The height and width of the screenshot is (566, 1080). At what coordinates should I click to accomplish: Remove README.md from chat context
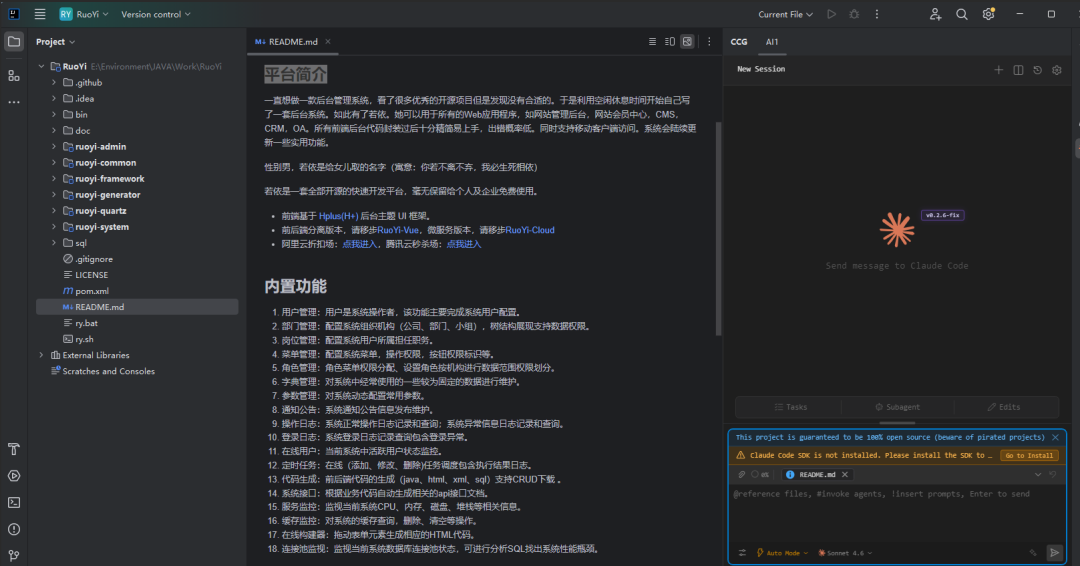click(845, 474)
